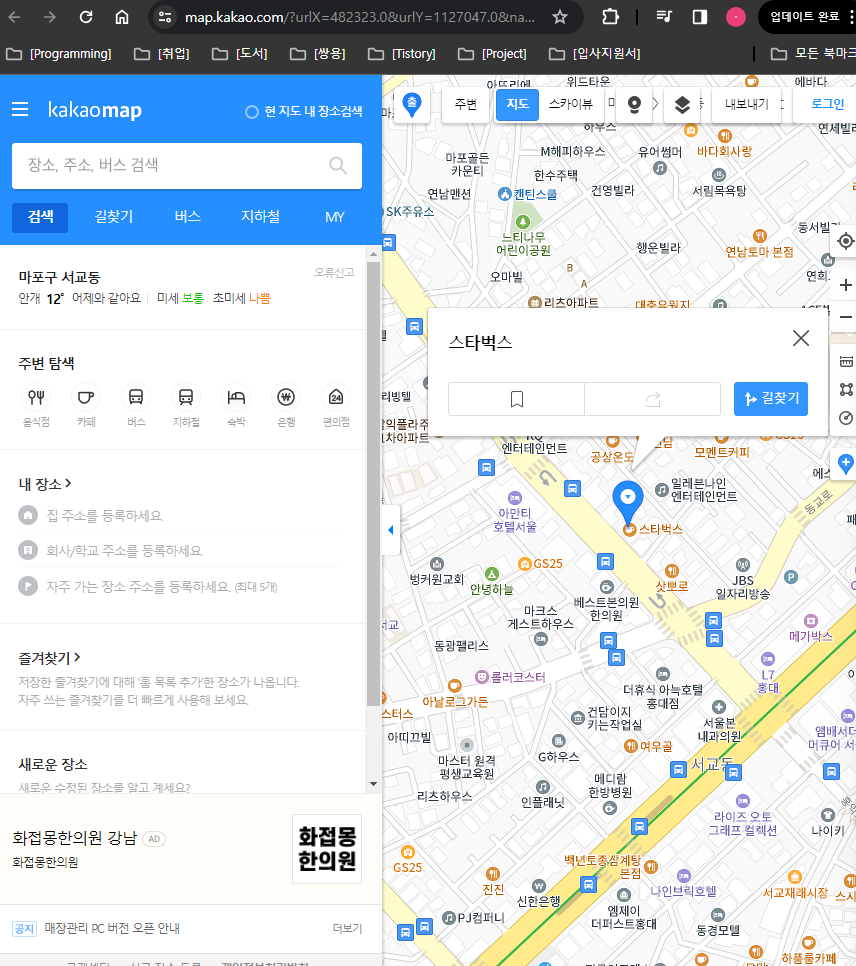
Task: Expand the roadview options chevron
Action: tap(655, 104)
